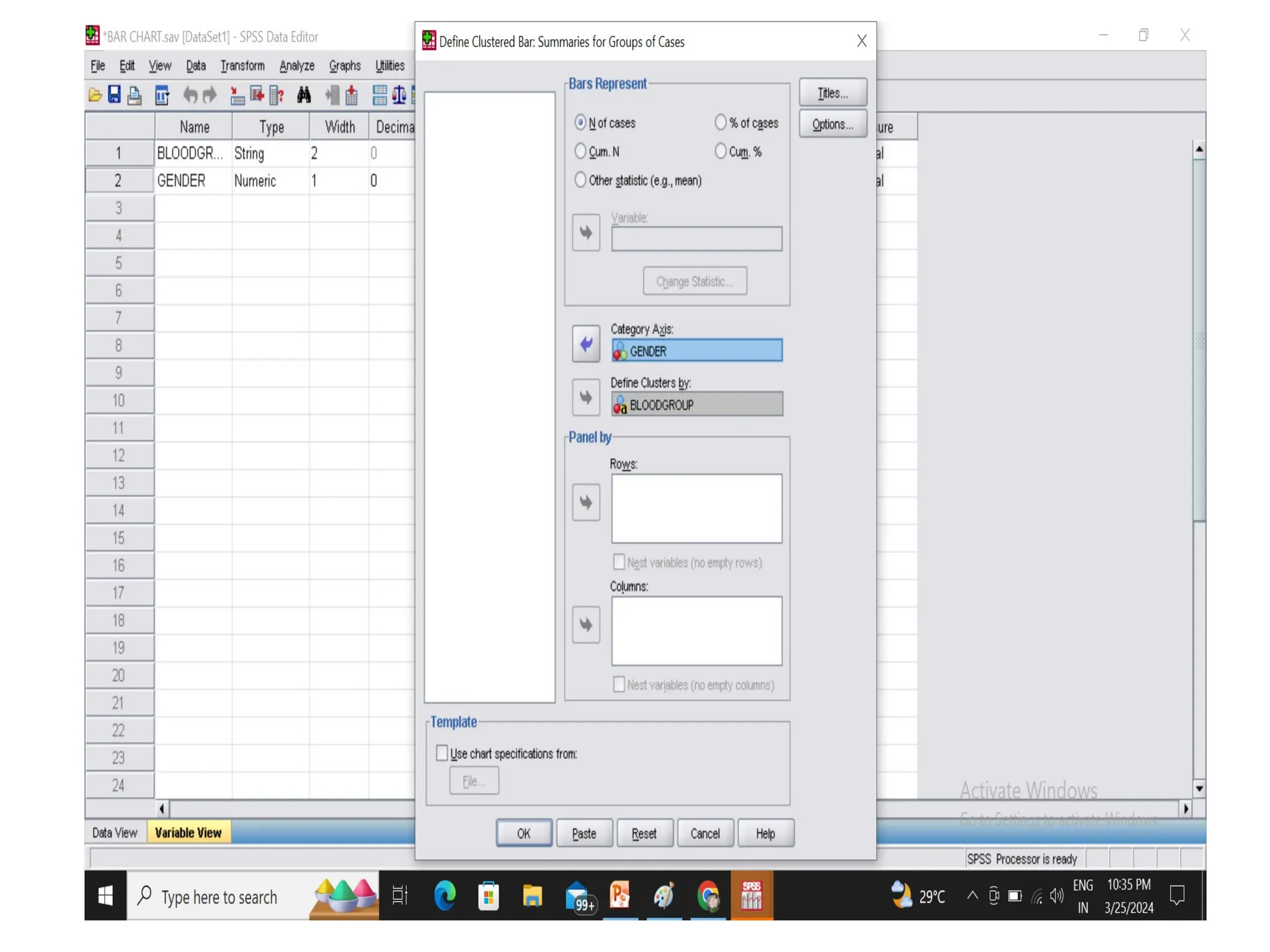
Task: Open the Find binoculars tool
Action: point(304,95)
